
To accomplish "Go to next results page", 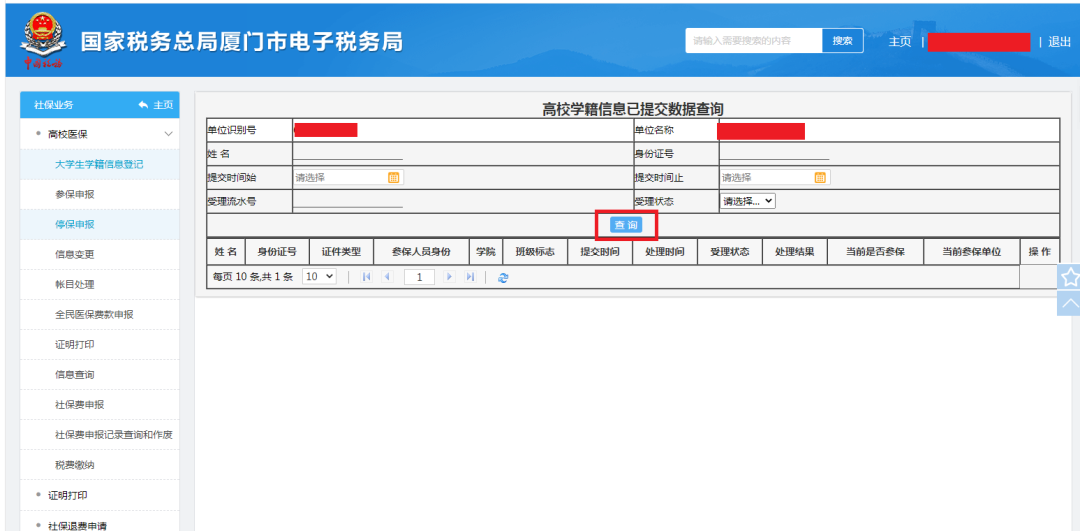I will (x=450, y=277).
